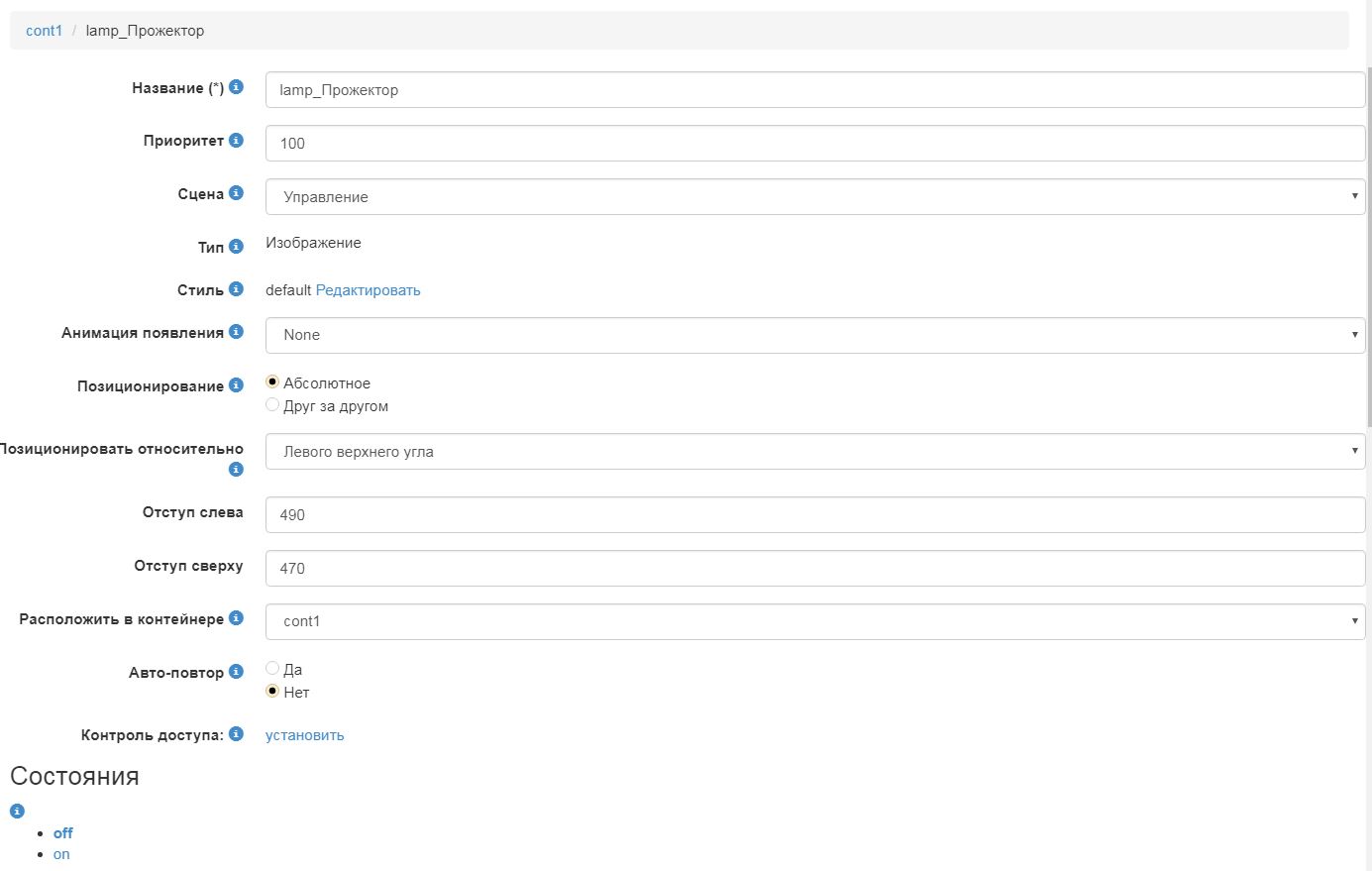Click info icon beside Авто-повтор
This screenshot has height=871, width=1372.
click(x=236, y=672)
